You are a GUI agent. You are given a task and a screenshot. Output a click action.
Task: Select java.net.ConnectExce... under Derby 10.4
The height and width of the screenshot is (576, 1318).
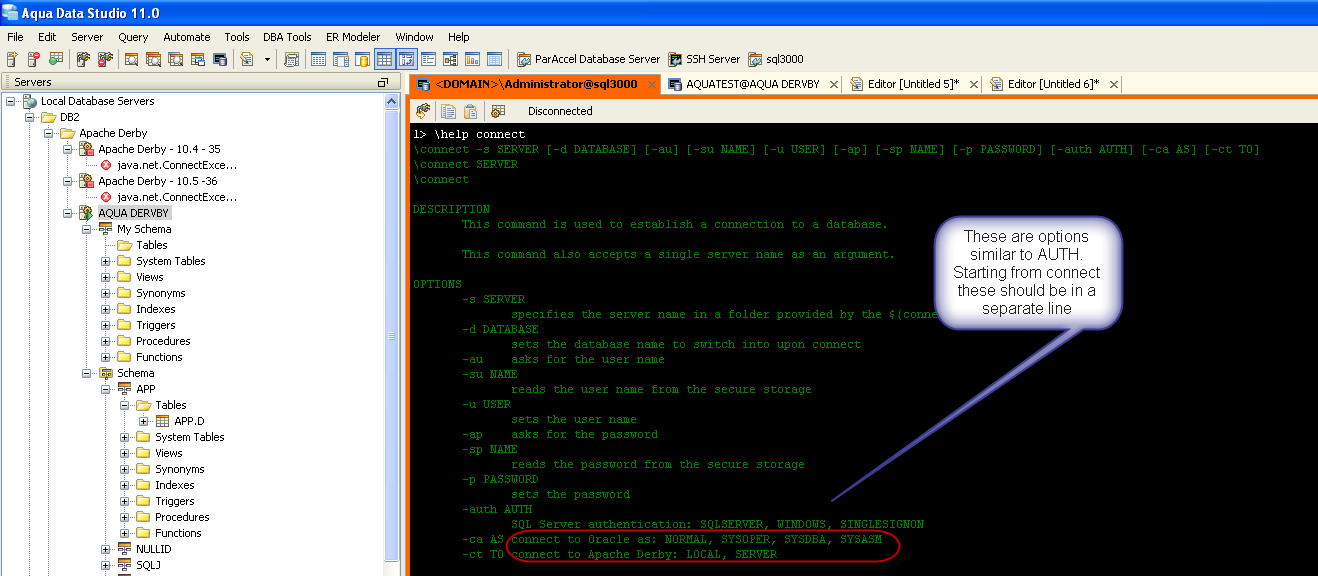tap(177, 165)
